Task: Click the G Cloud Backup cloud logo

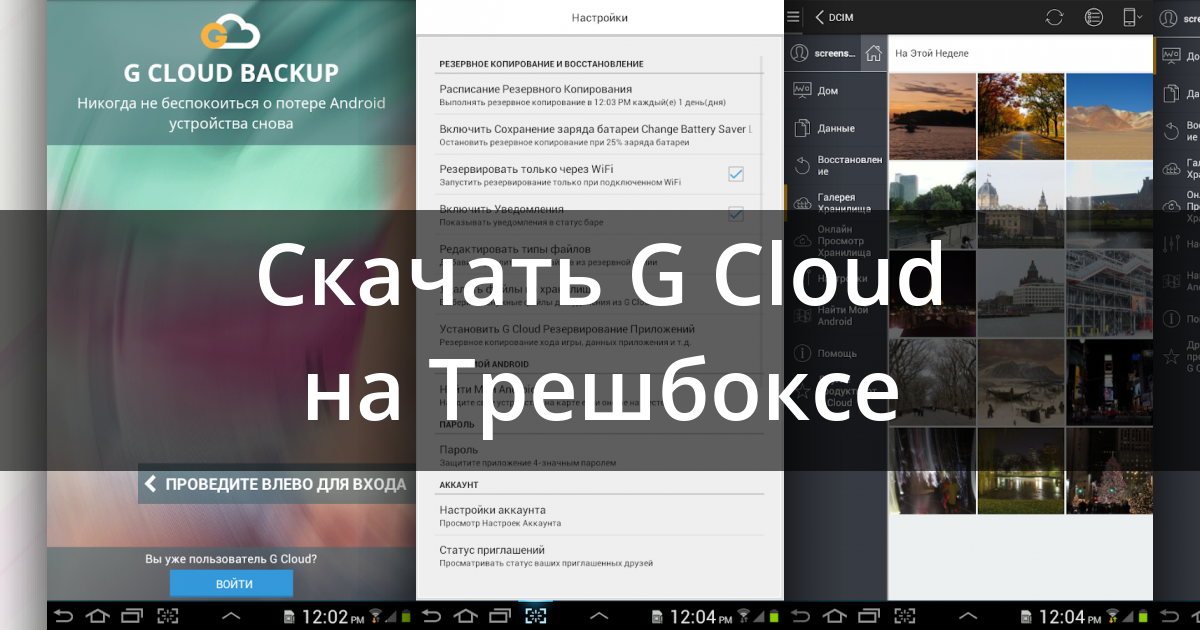Action: [229, 33]
